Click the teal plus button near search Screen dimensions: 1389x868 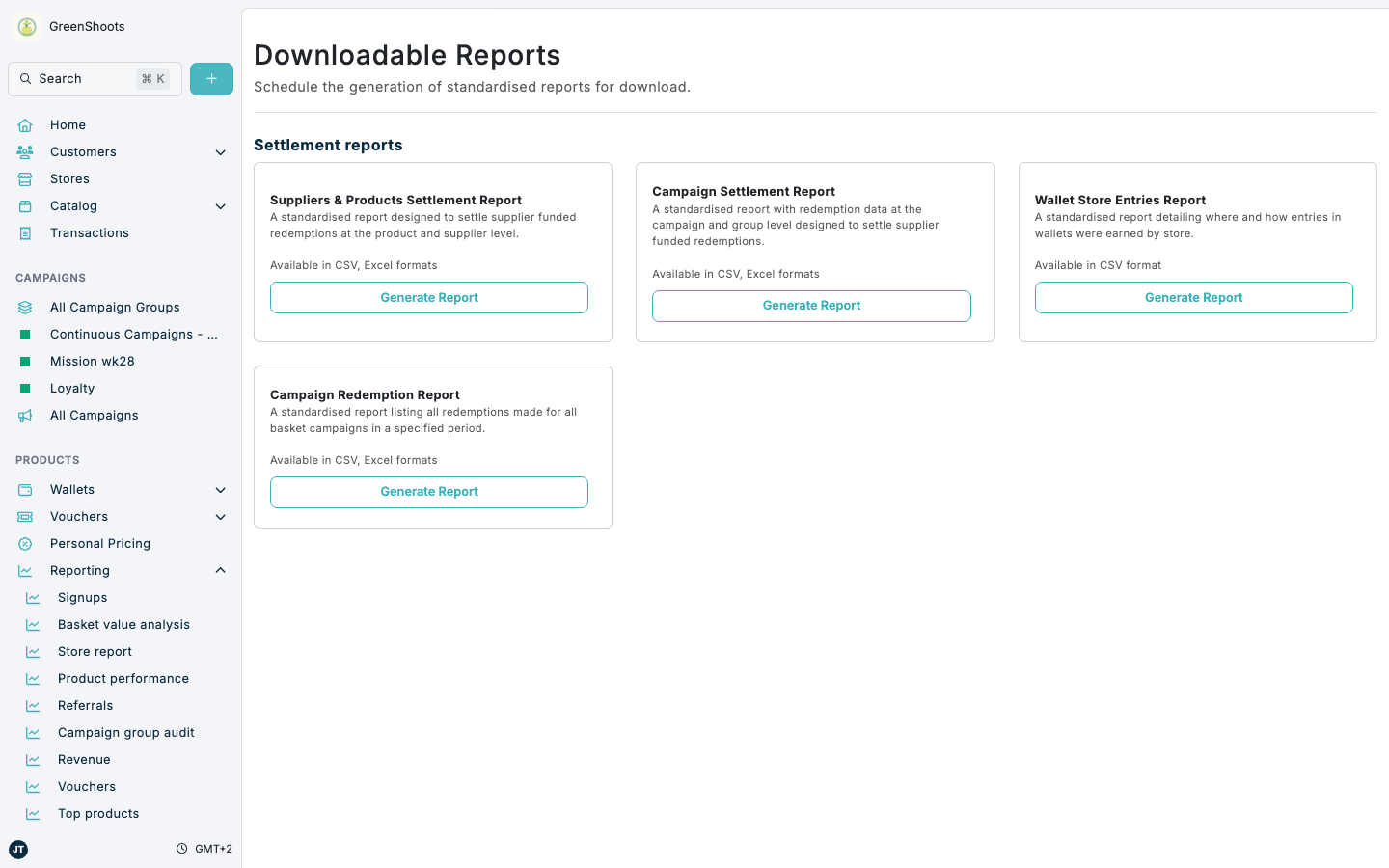tap(211, 78)
